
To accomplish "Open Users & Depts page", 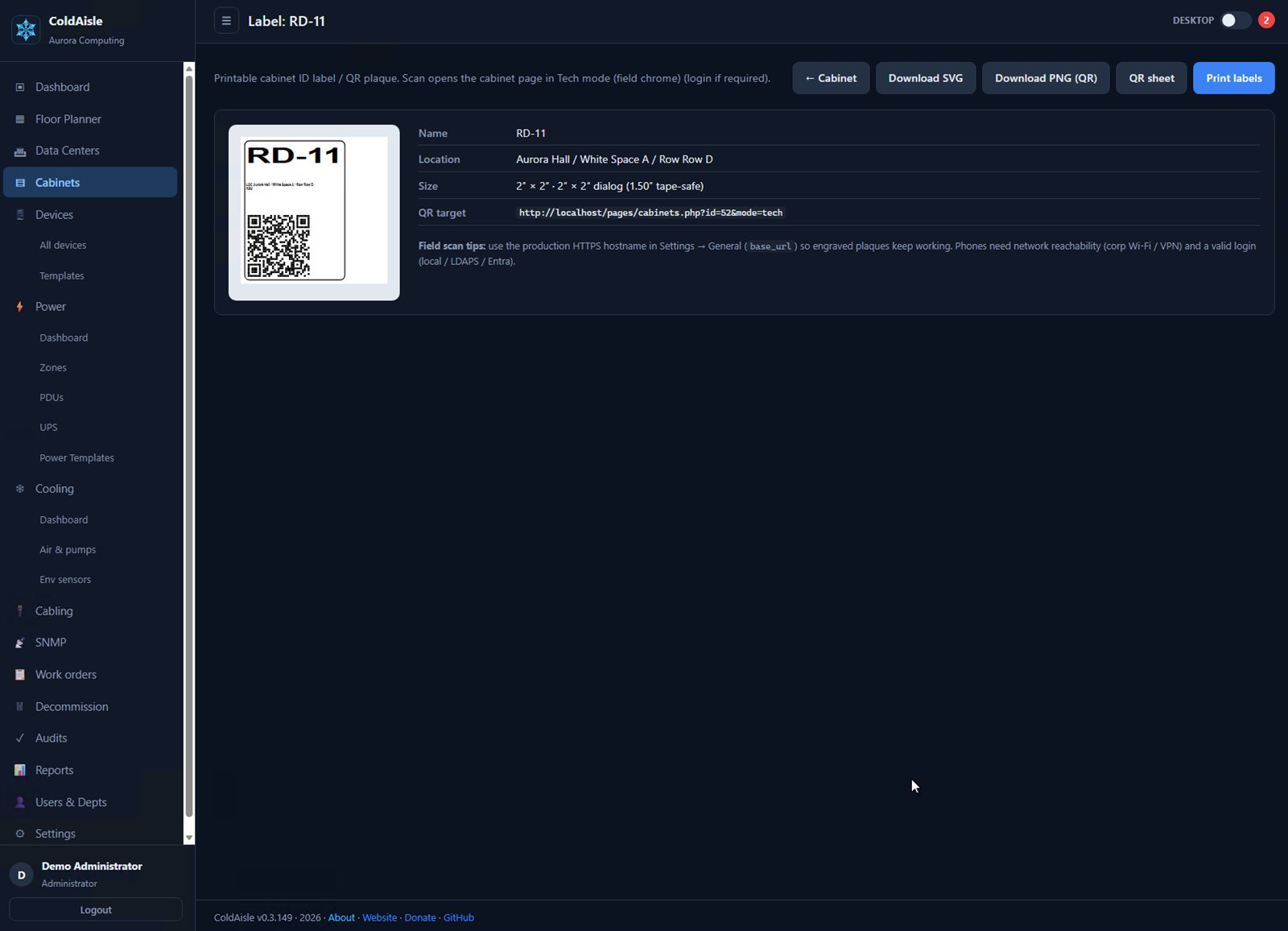I will click(x=90, y=803).
